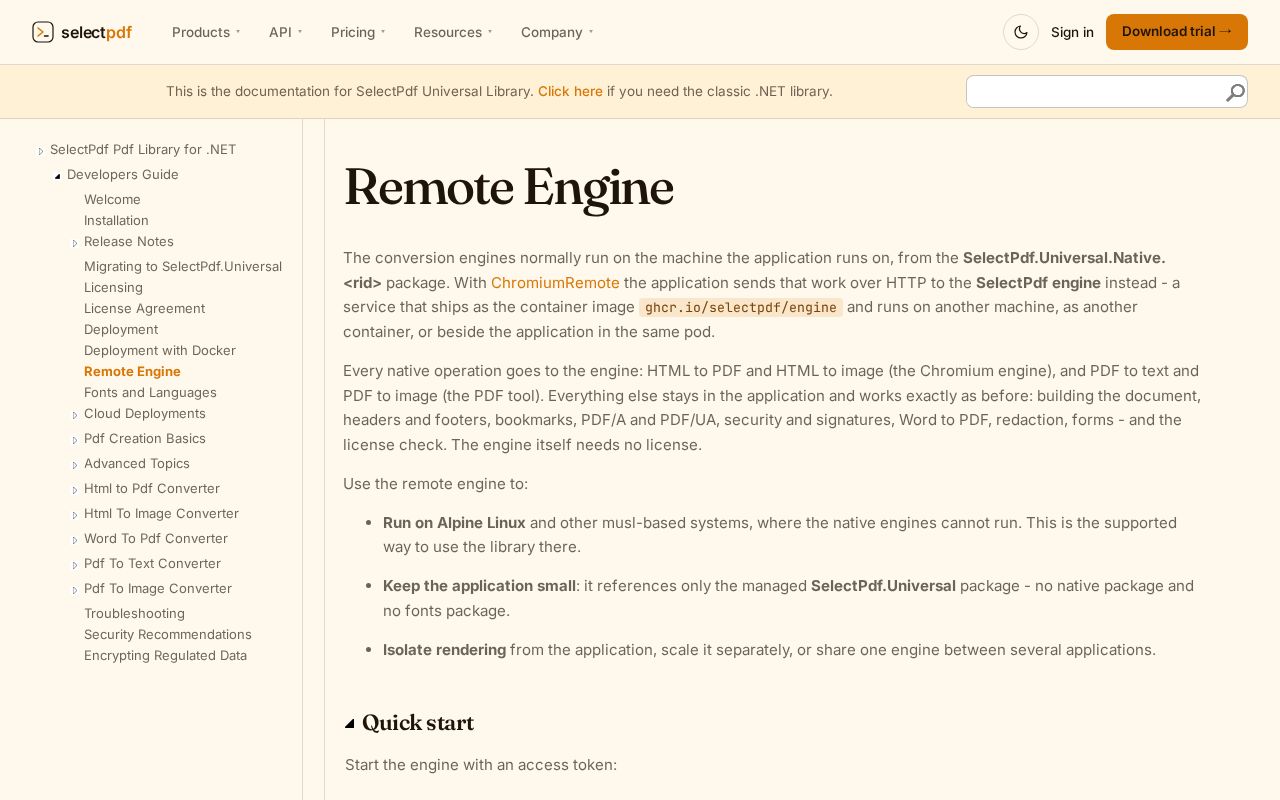This screenshot has width=1280, height=800.
Task: Open the Troubleshooting page
Action: (134, 613)
